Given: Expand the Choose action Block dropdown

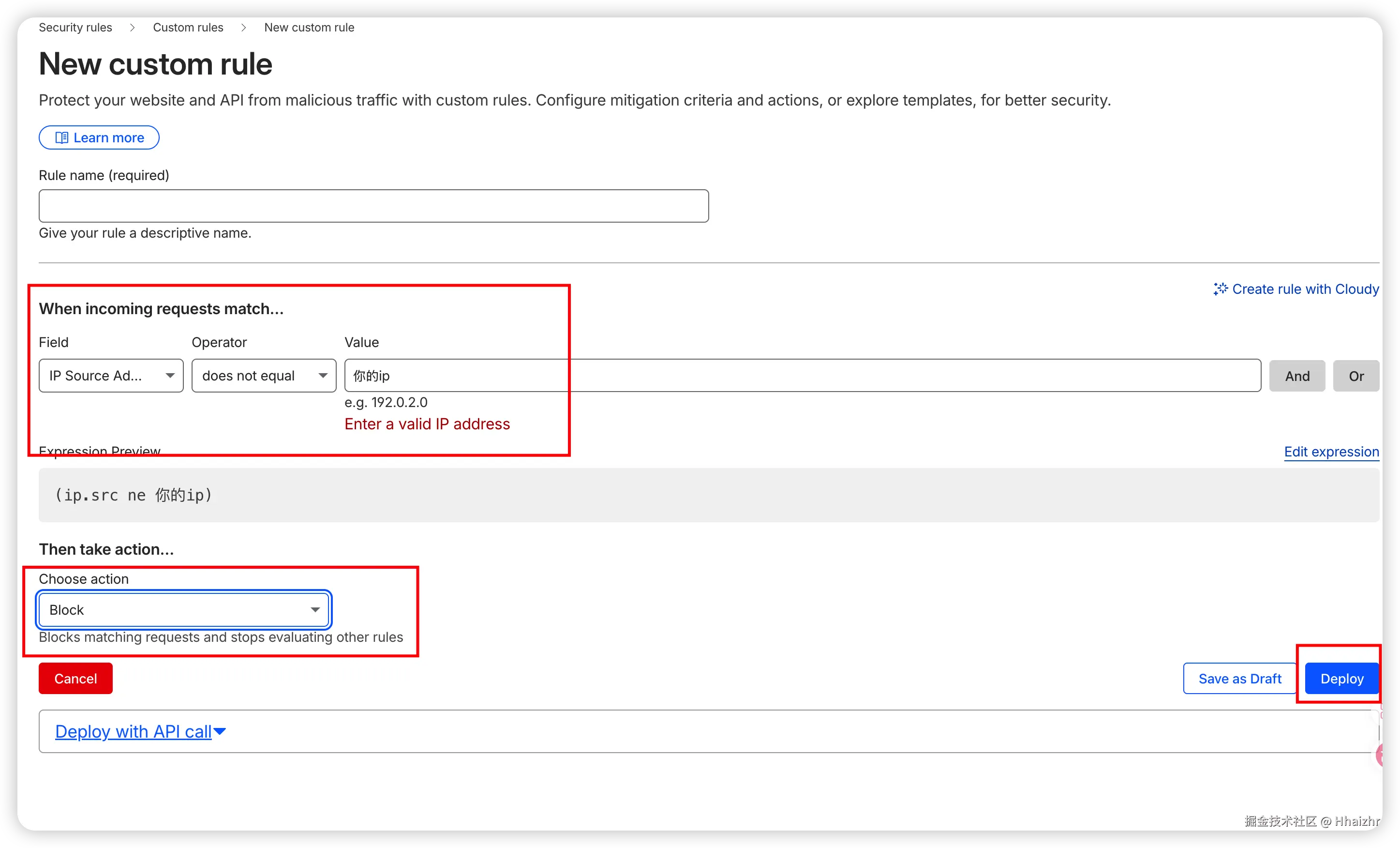Looking at the screenshot, I should pos(183,610).
